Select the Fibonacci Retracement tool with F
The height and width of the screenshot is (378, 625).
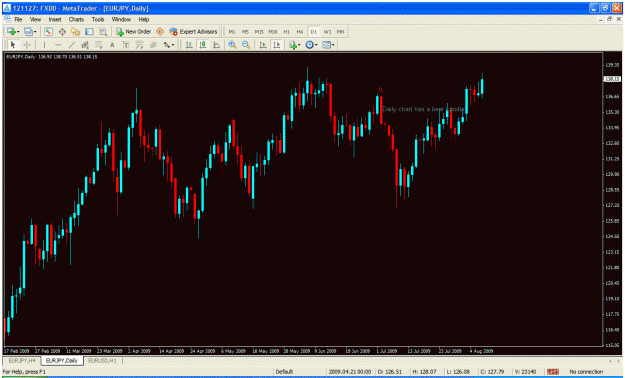pos(98,45)
